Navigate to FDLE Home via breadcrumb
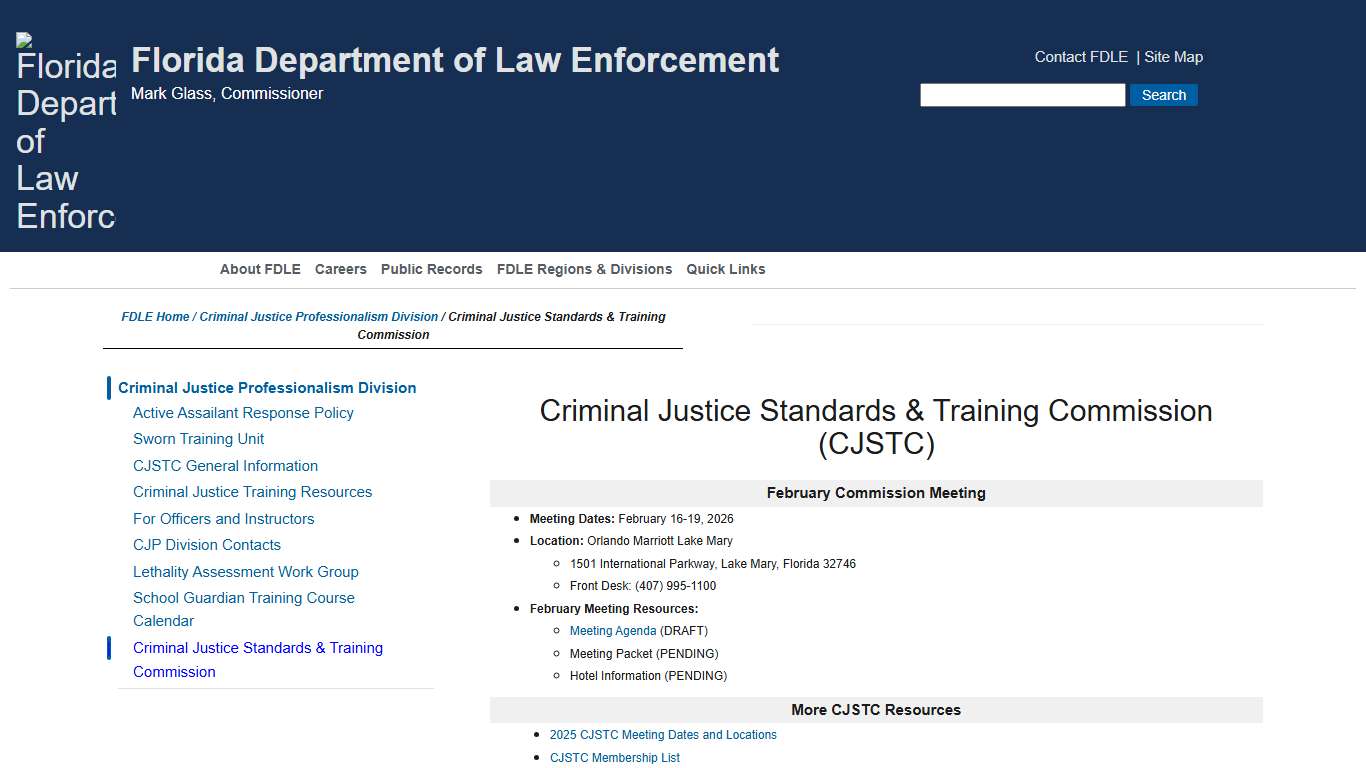 pyautogui.click(x=155, y=316)
